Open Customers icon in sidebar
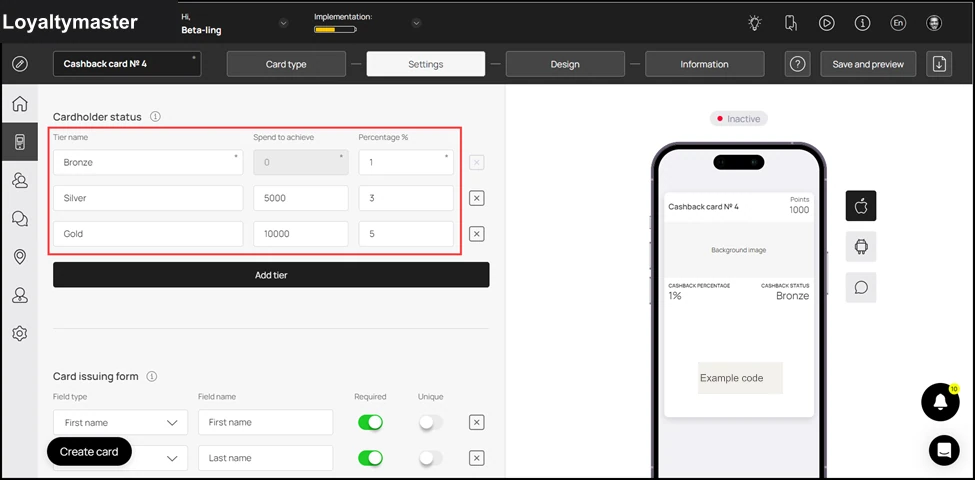Image resolution: width=975 pixels, height=480 pixels. click(x=20, y=180)
